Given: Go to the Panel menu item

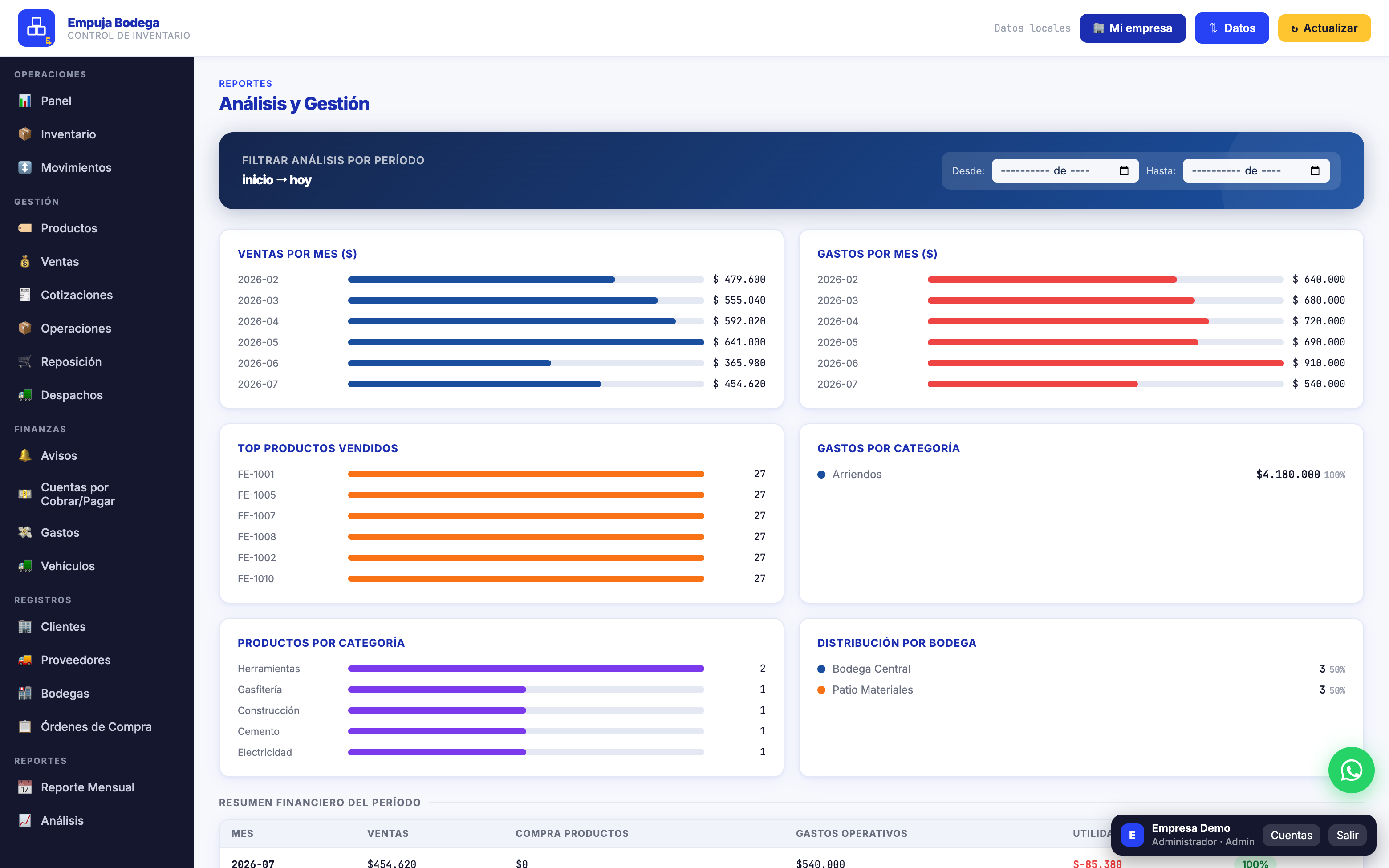Looking at the screenshot, I should point(97,101).
